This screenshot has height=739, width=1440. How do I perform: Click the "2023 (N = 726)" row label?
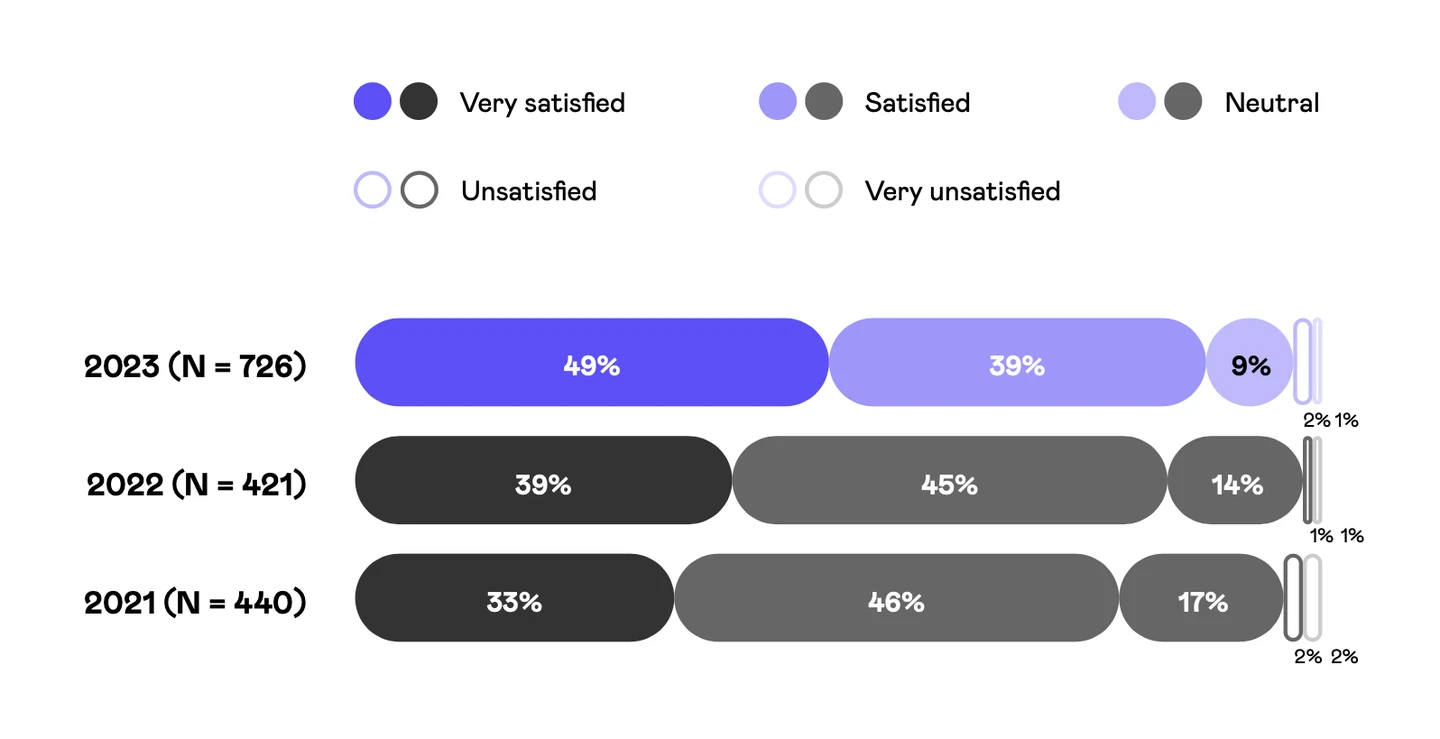(195, 366)
